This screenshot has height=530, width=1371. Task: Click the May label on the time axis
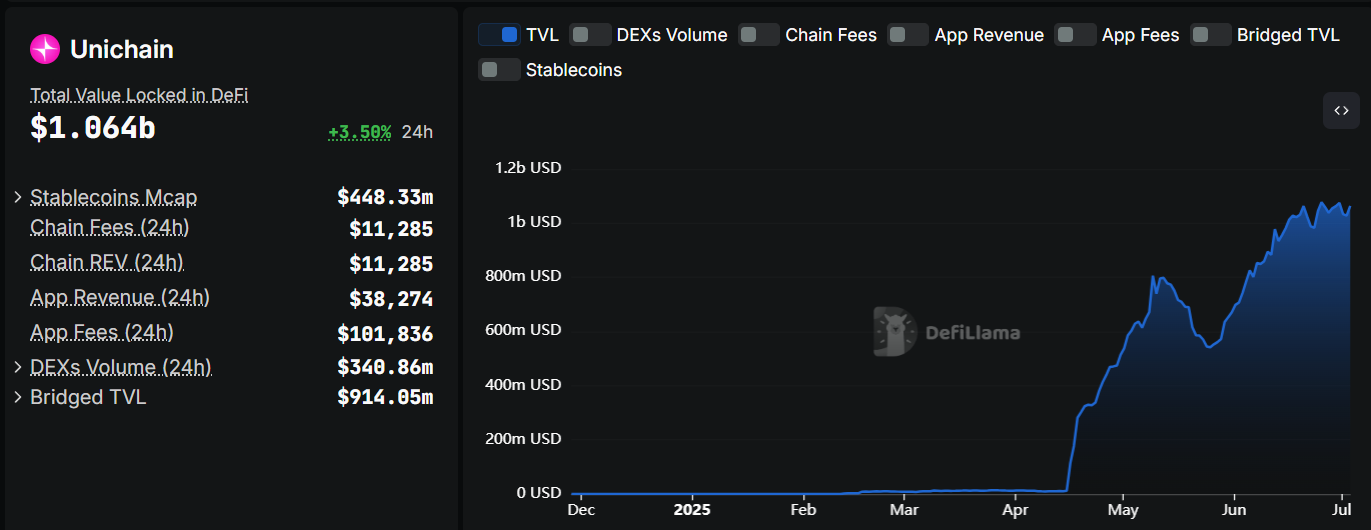coord(1123,508)
